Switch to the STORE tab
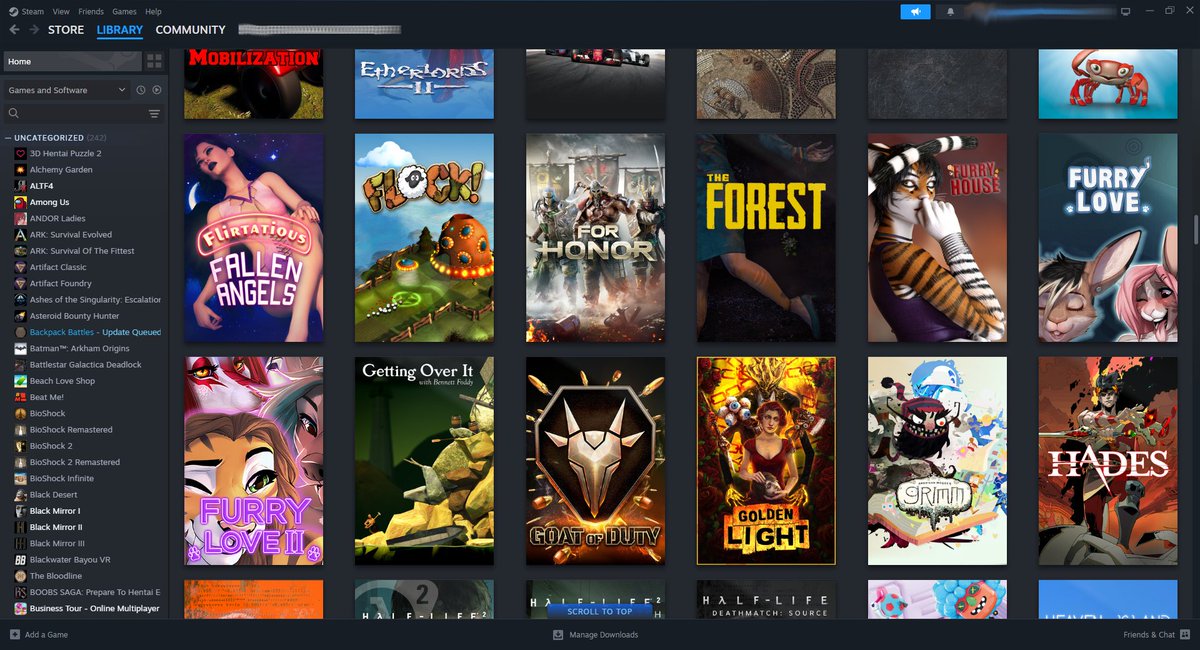The width and height of the screenshot is (1200, 650). click(x=66, y=30)
